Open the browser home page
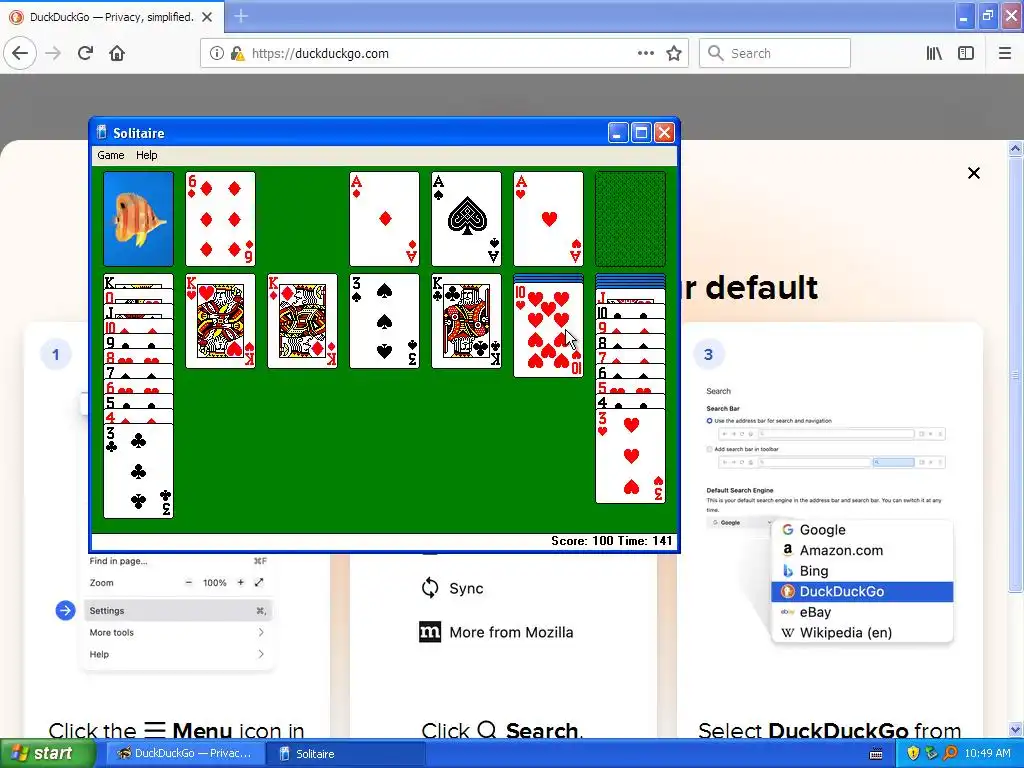This screenshot has height=768, width=1024. click(117, 53)
